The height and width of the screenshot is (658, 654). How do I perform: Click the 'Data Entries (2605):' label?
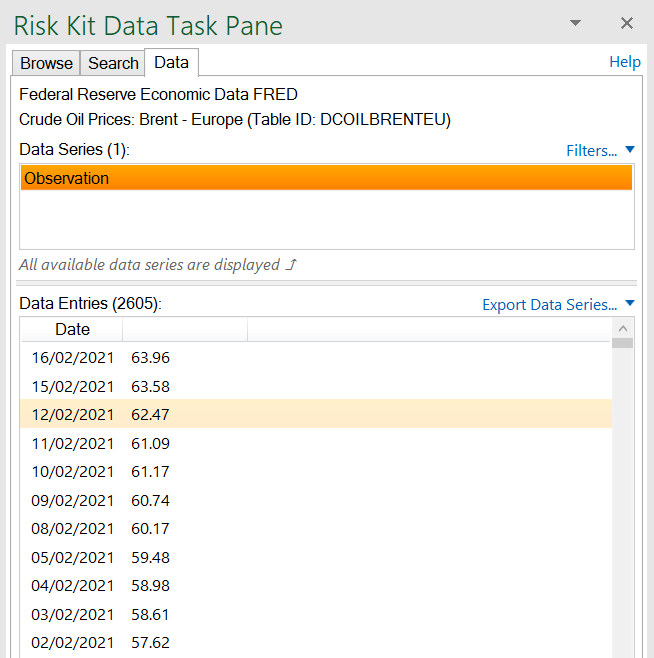90,303
